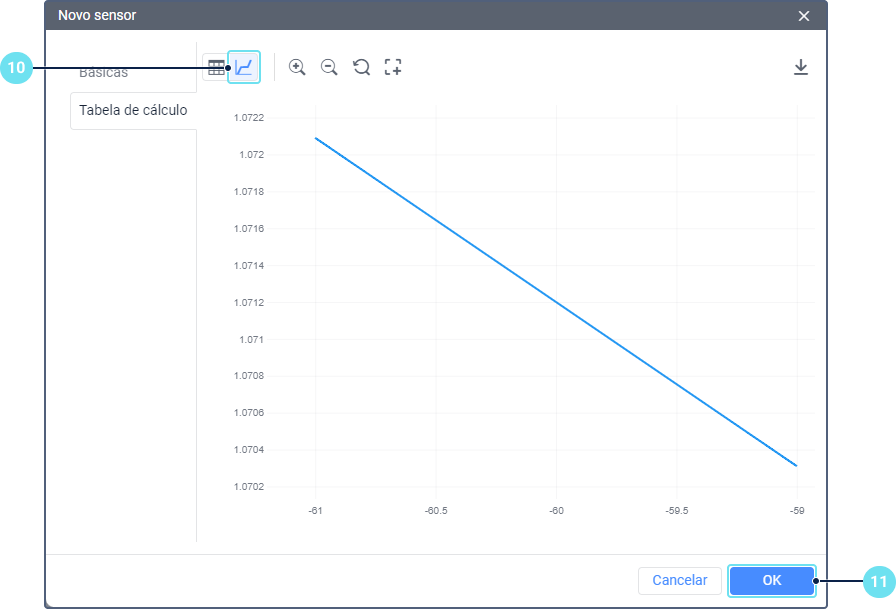Download the chart using the arrow icon
This screenshot has width=896, height=609.
pyautogui.click(x=801, y=67)
